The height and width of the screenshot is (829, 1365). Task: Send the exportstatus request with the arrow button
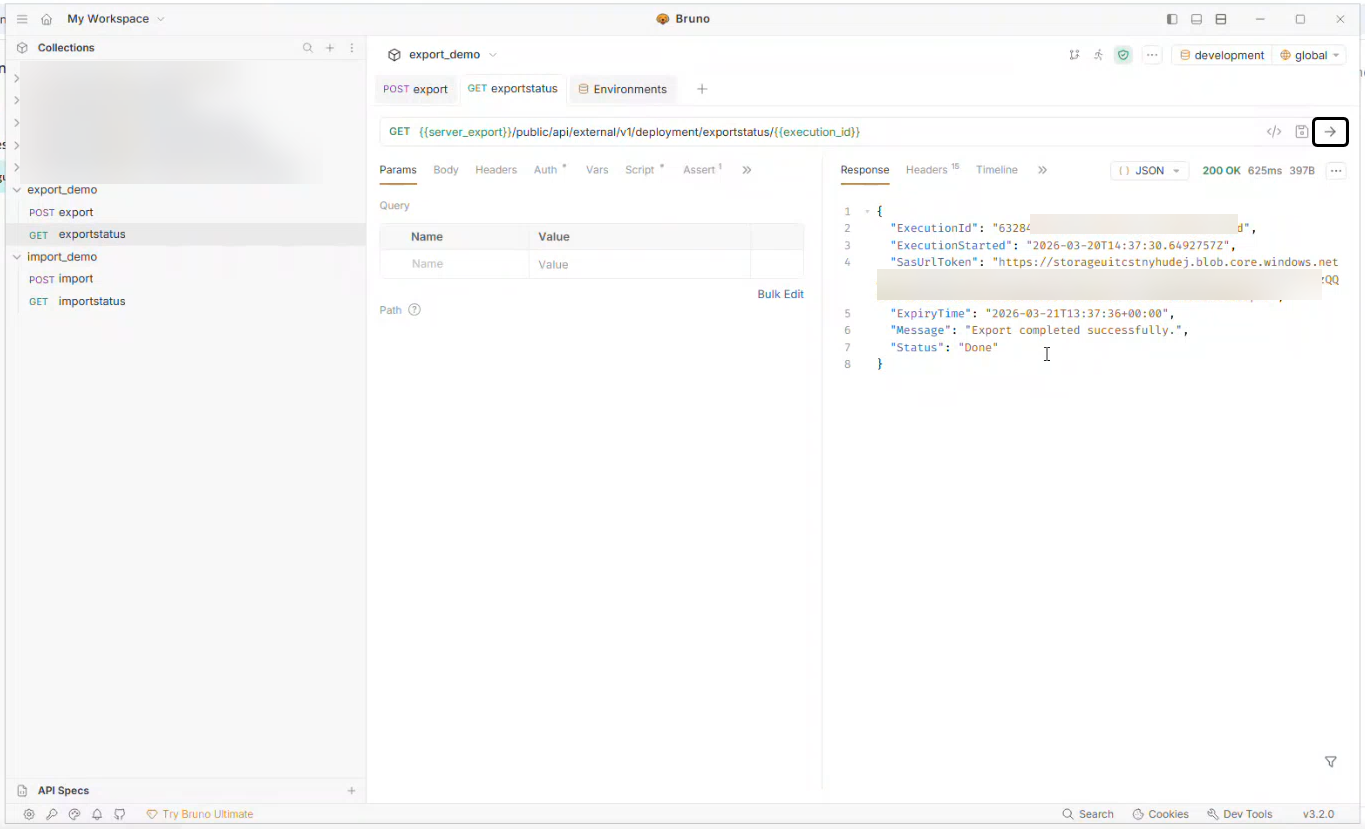click(x=1330, y=131)
